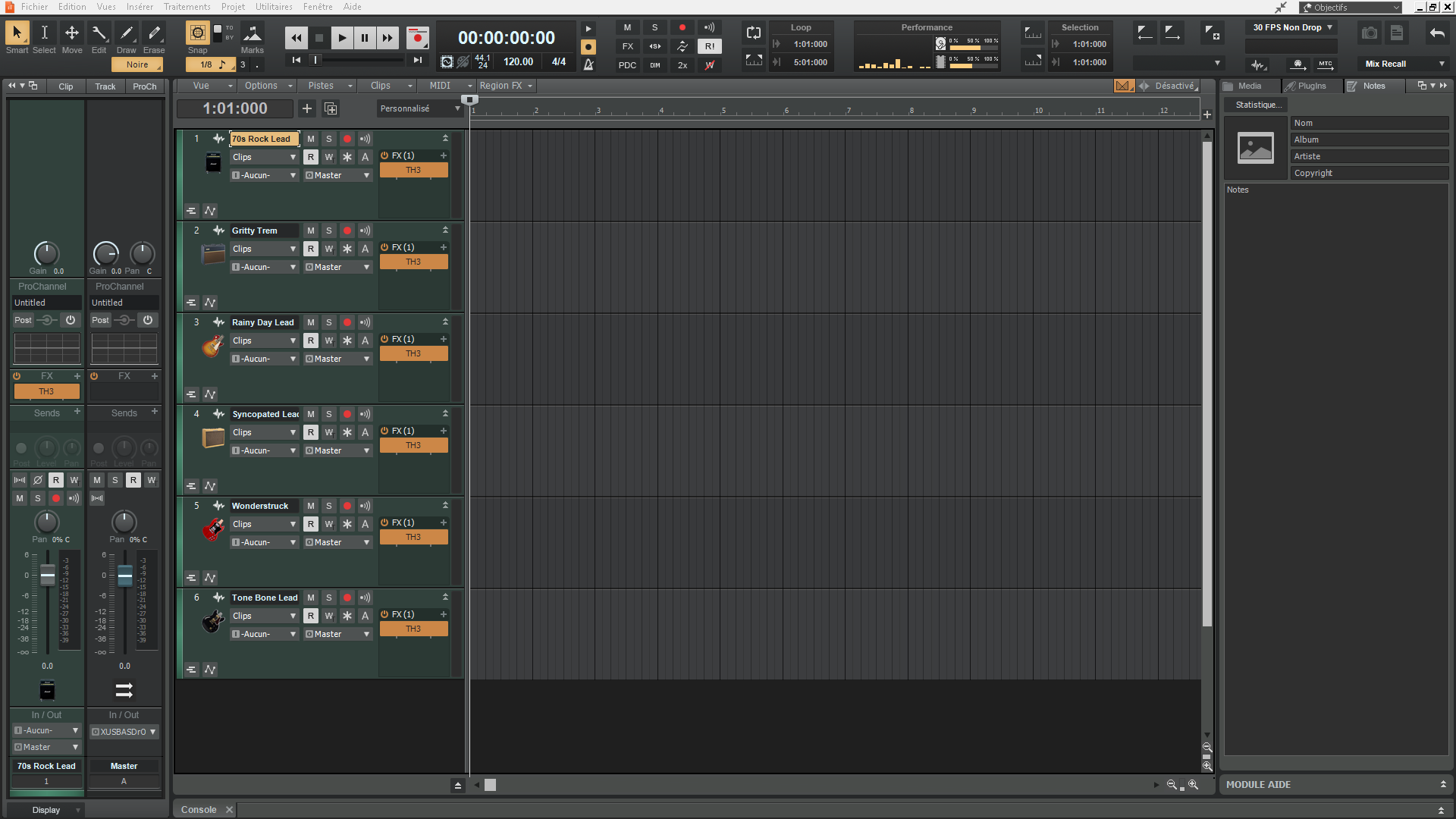Click the metronome icon in the transport module
This screenshot has height=819, width=1456.
point(589,64)
